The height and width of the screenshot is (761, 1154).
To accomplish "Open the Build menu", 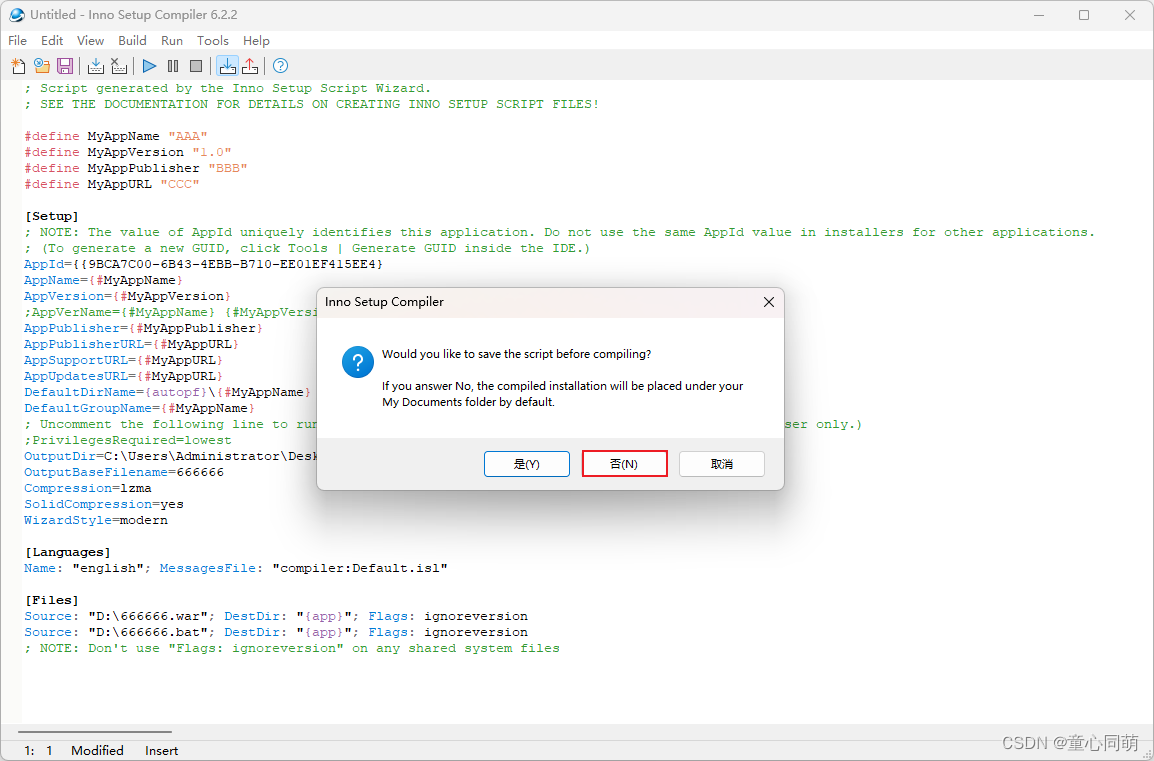I will (132, 40).
